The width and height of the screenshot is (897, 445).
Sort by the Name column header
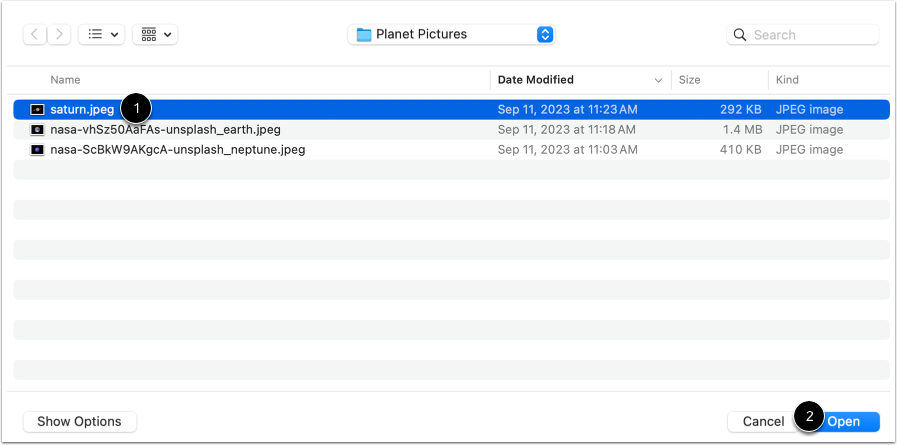pyautogui.click(x=65, y=80)
